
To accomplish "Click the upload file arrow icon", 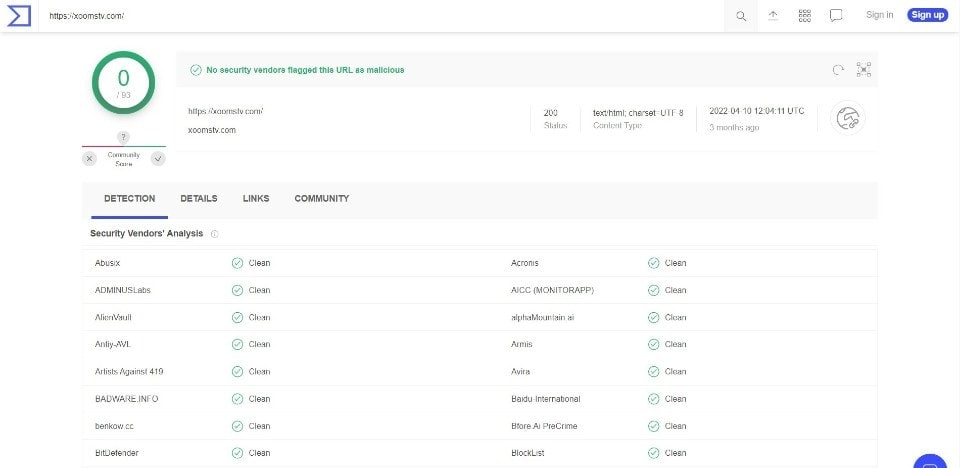I will click(x=773, y=16).
